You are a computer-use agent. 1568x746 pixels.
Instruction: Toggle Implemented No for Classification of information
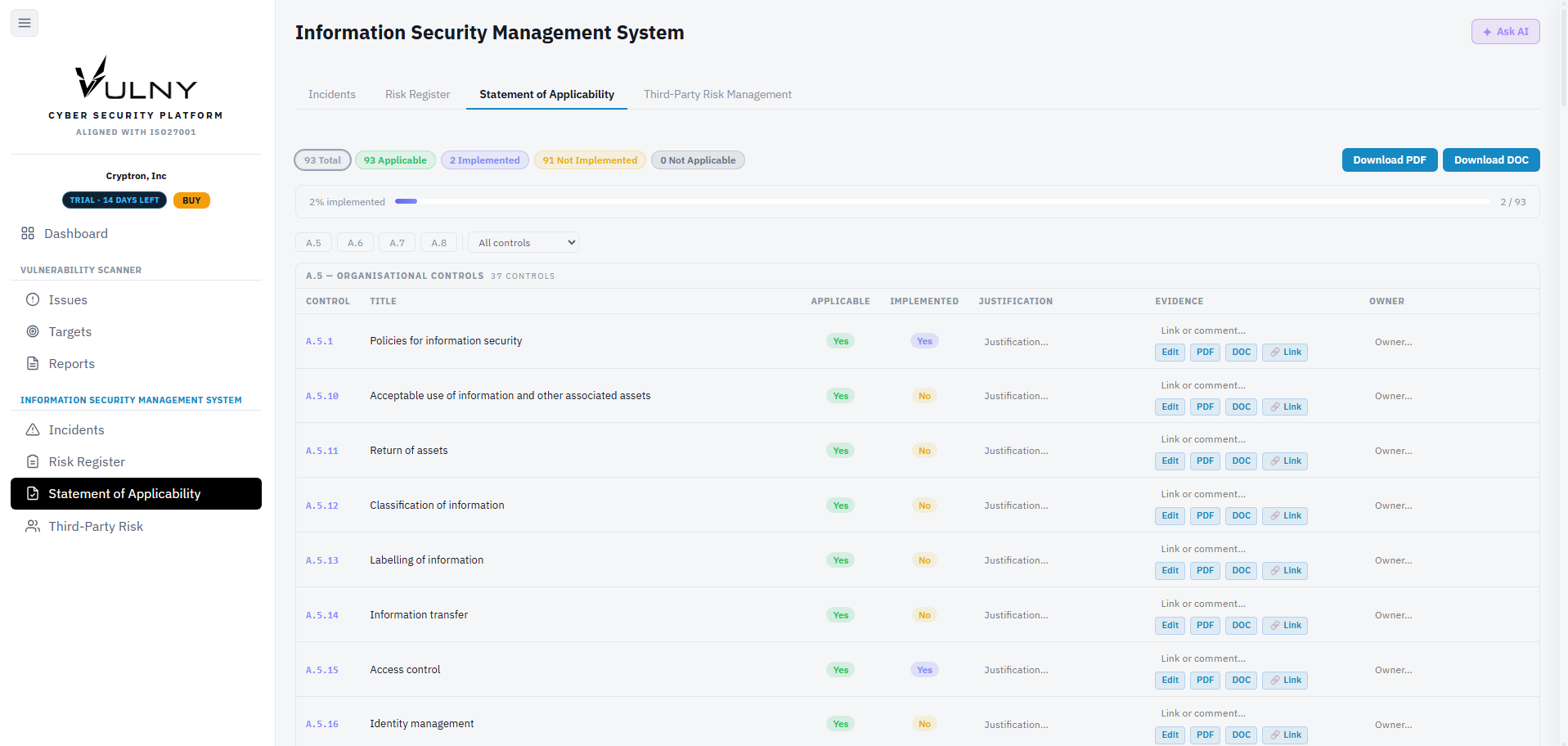924,506
